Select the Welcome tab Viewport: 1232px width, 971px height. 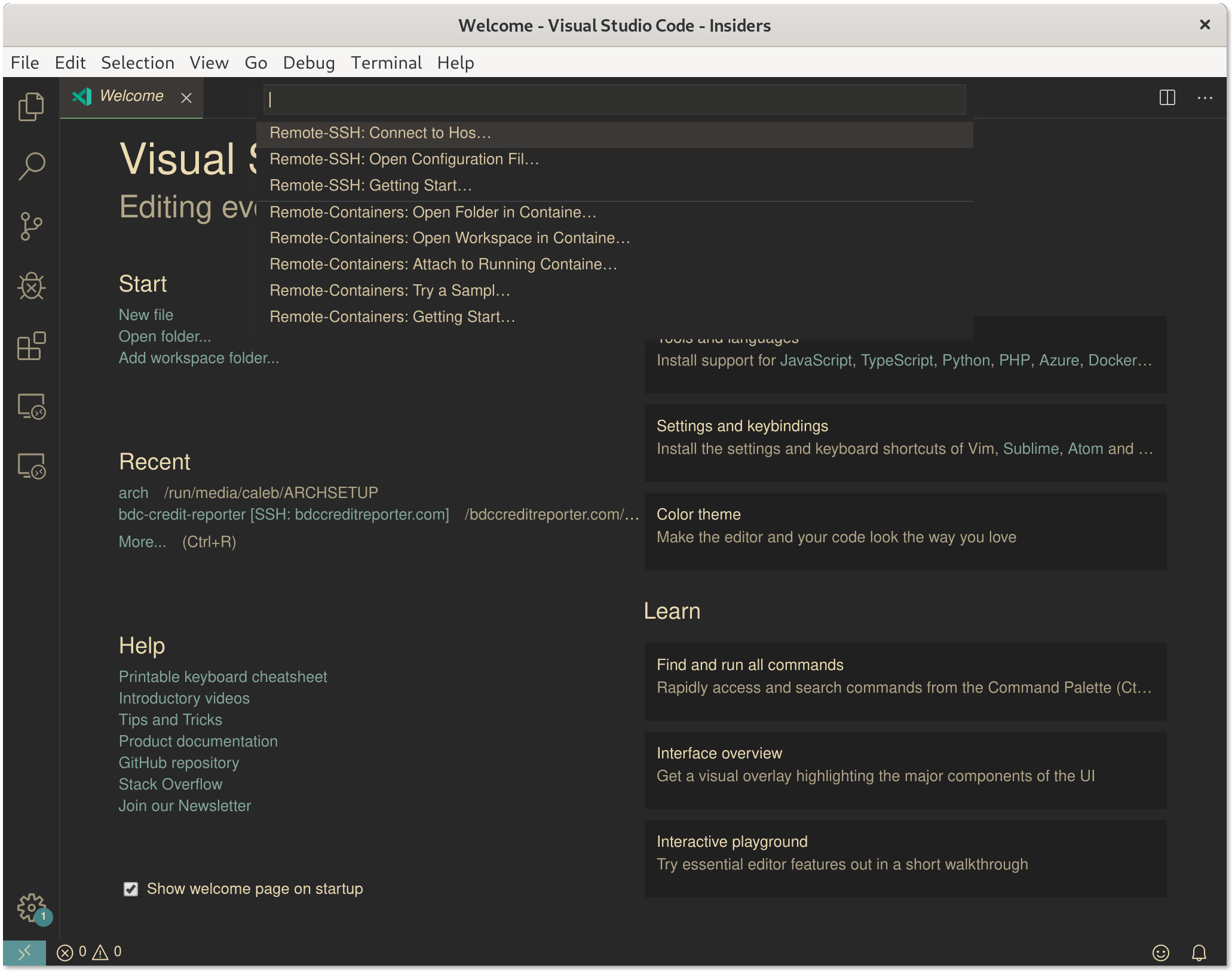(x=131, y=97)
